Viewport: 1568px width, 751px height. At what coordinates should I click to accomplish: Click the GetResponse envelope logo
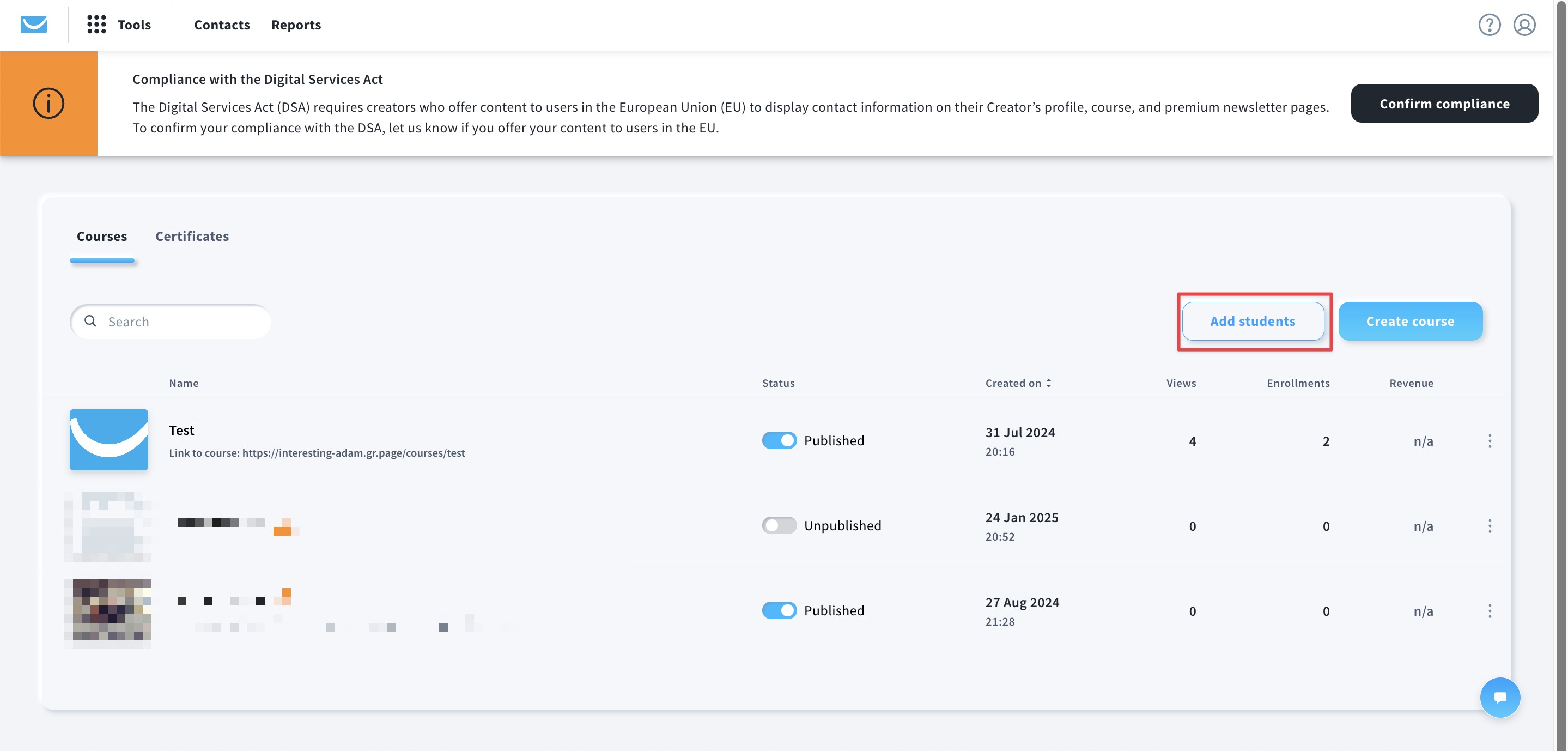(x=33, y=25)
